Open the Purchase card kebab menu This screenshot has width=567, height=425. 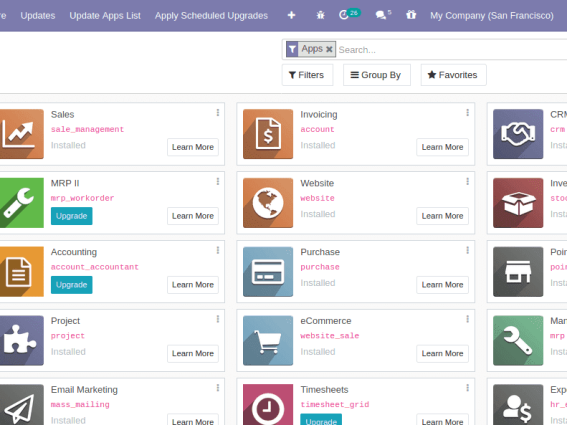[468, 250]
